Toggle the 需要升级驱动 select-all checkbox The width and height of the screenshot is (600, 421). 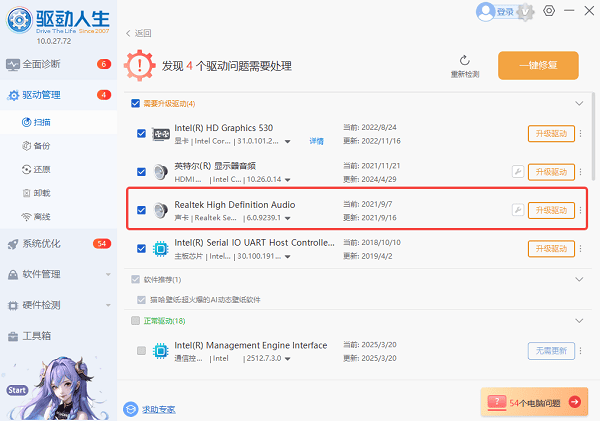coord(135,103)
